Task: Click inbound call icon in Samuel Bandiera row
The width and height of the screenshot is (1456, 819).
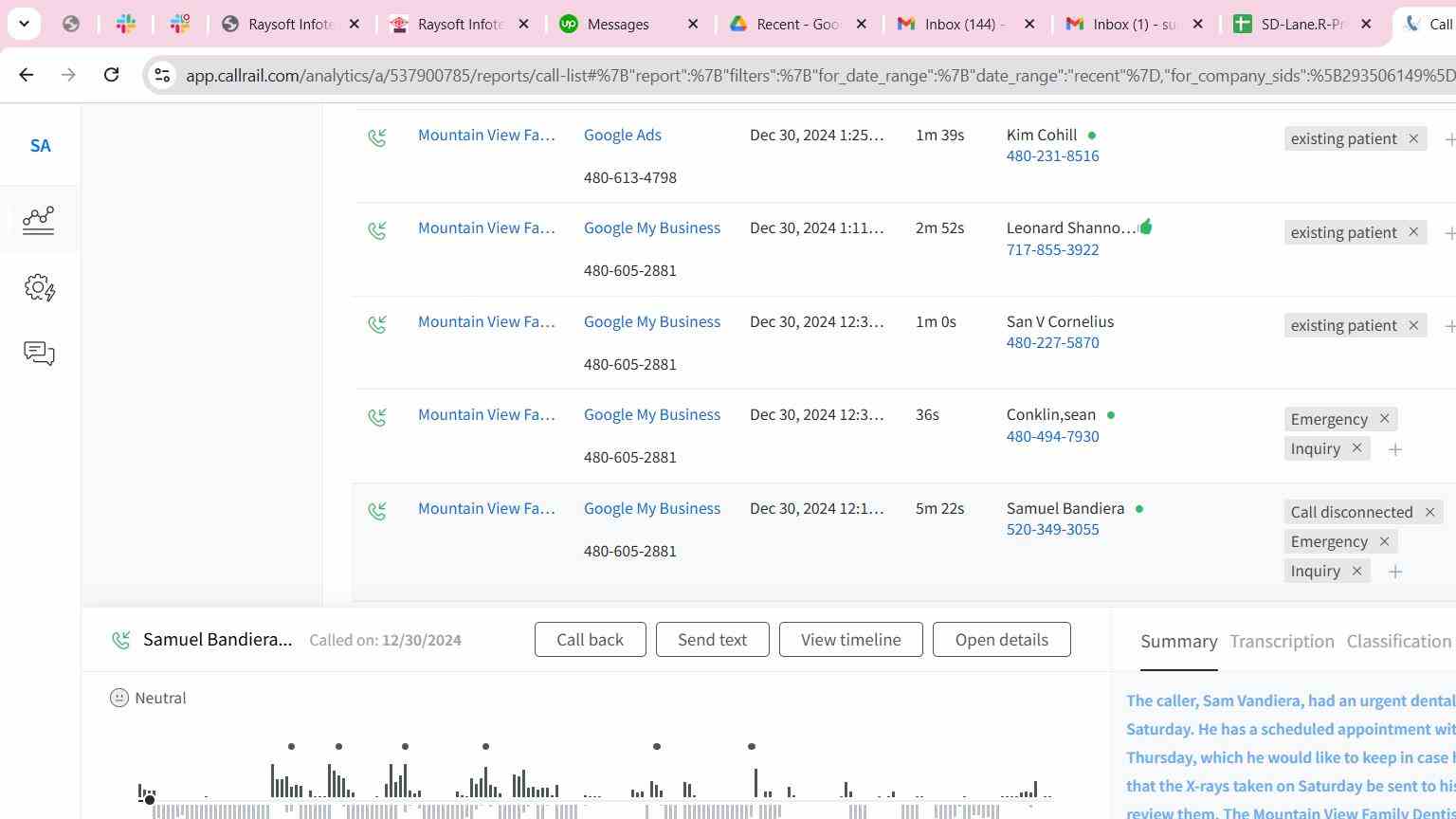Action: pyautogui.click(x=377, y=512)
